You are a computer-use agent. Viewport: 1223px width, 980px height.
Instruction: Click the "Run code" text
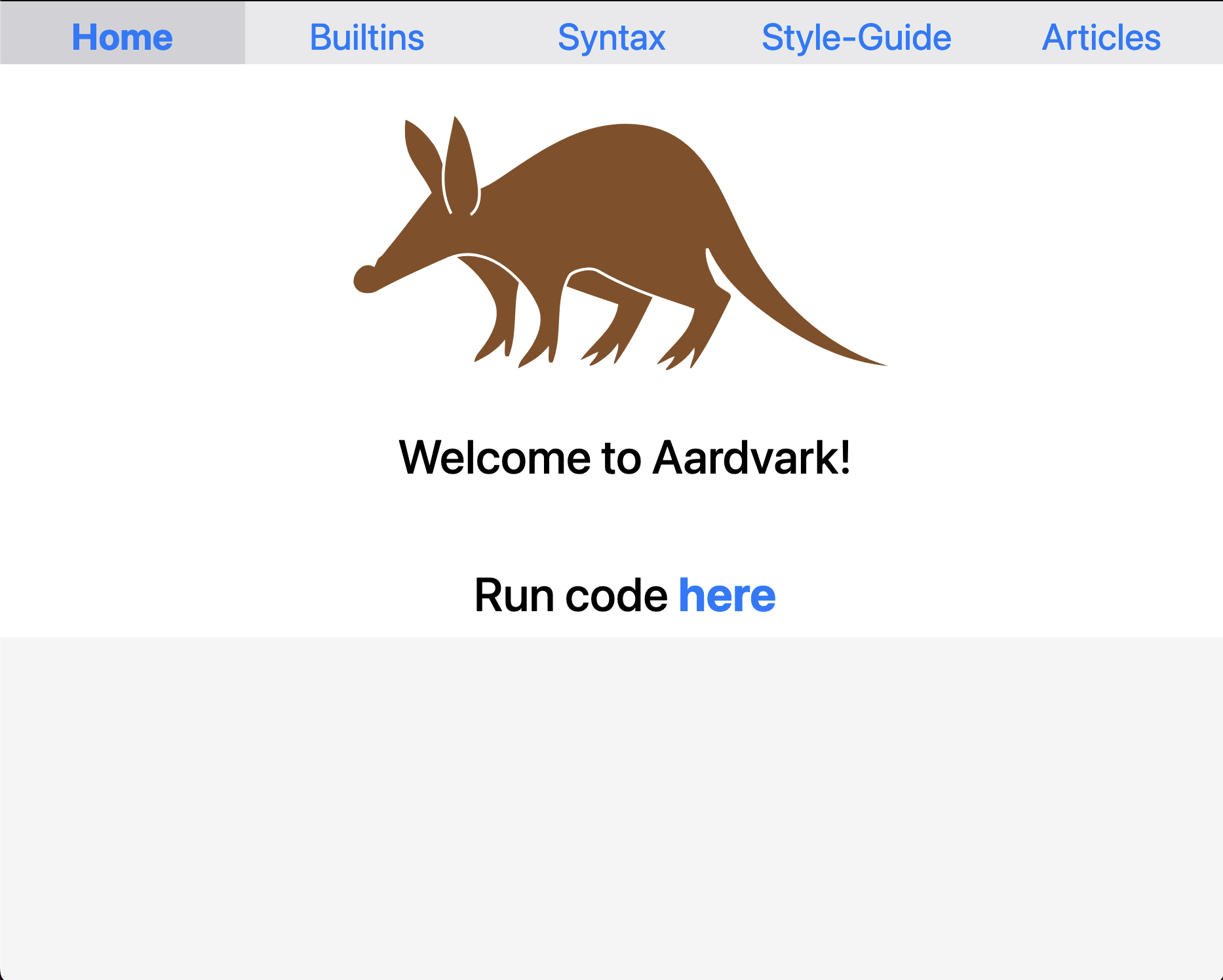point(570,595)
